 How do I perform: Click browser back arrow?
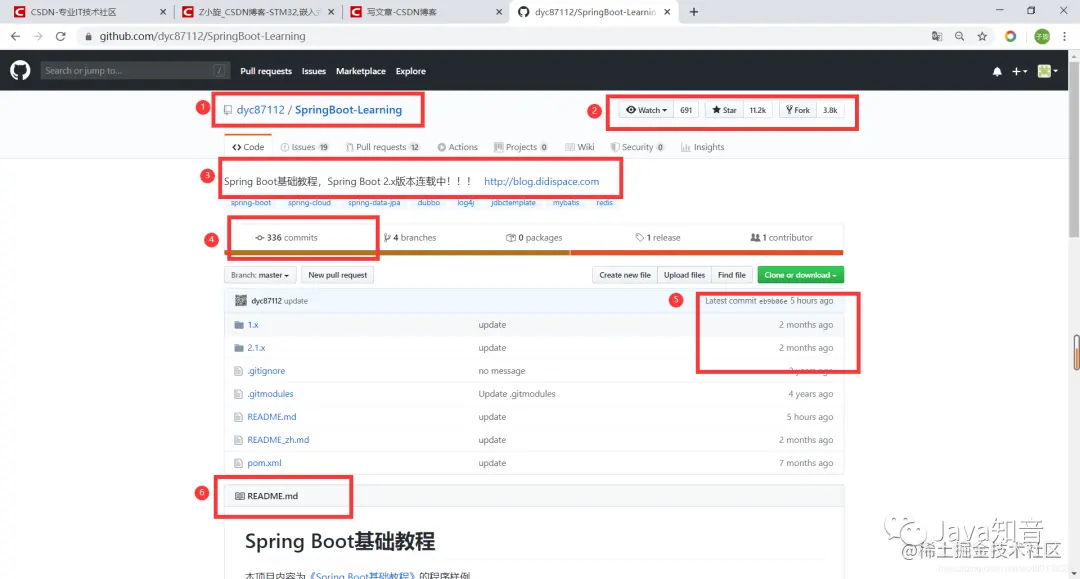coord(15,36)
